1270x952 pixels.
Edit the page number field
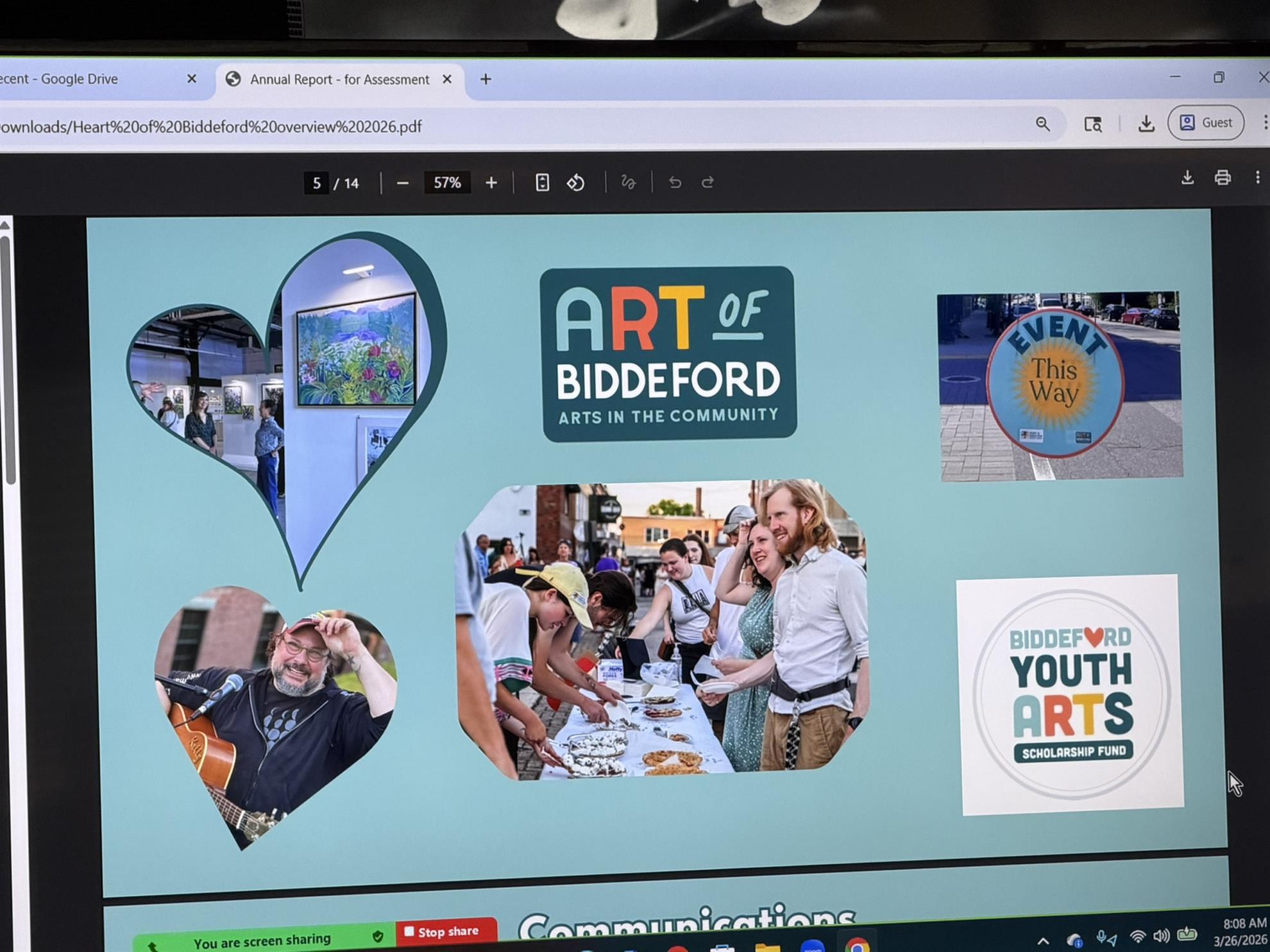[x=316, y=183]
